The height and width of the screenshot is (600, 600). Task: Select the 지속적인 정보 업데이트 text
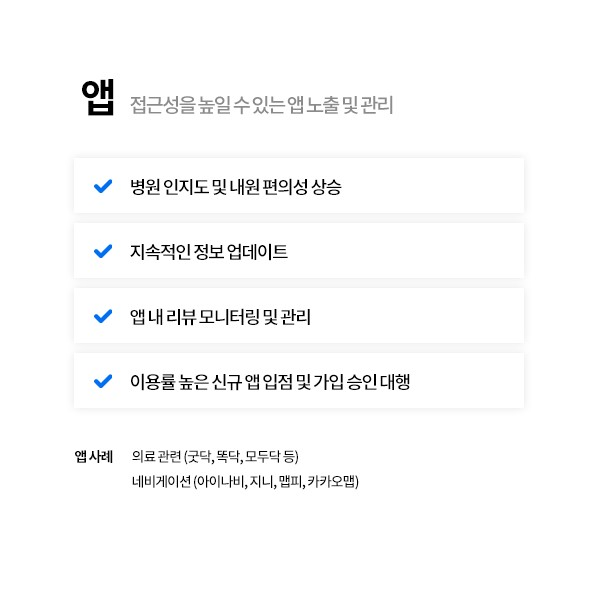(209, 251)
